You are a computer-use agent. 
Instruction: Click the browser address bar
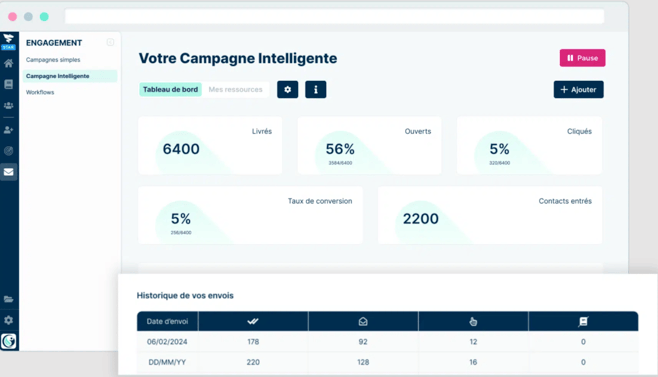click(x=334, y=16)
